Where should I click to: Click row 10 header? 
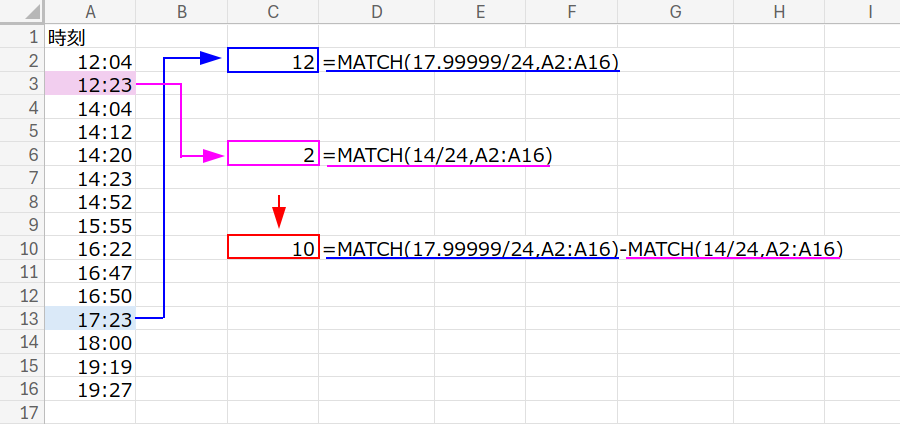click(21, 248)
